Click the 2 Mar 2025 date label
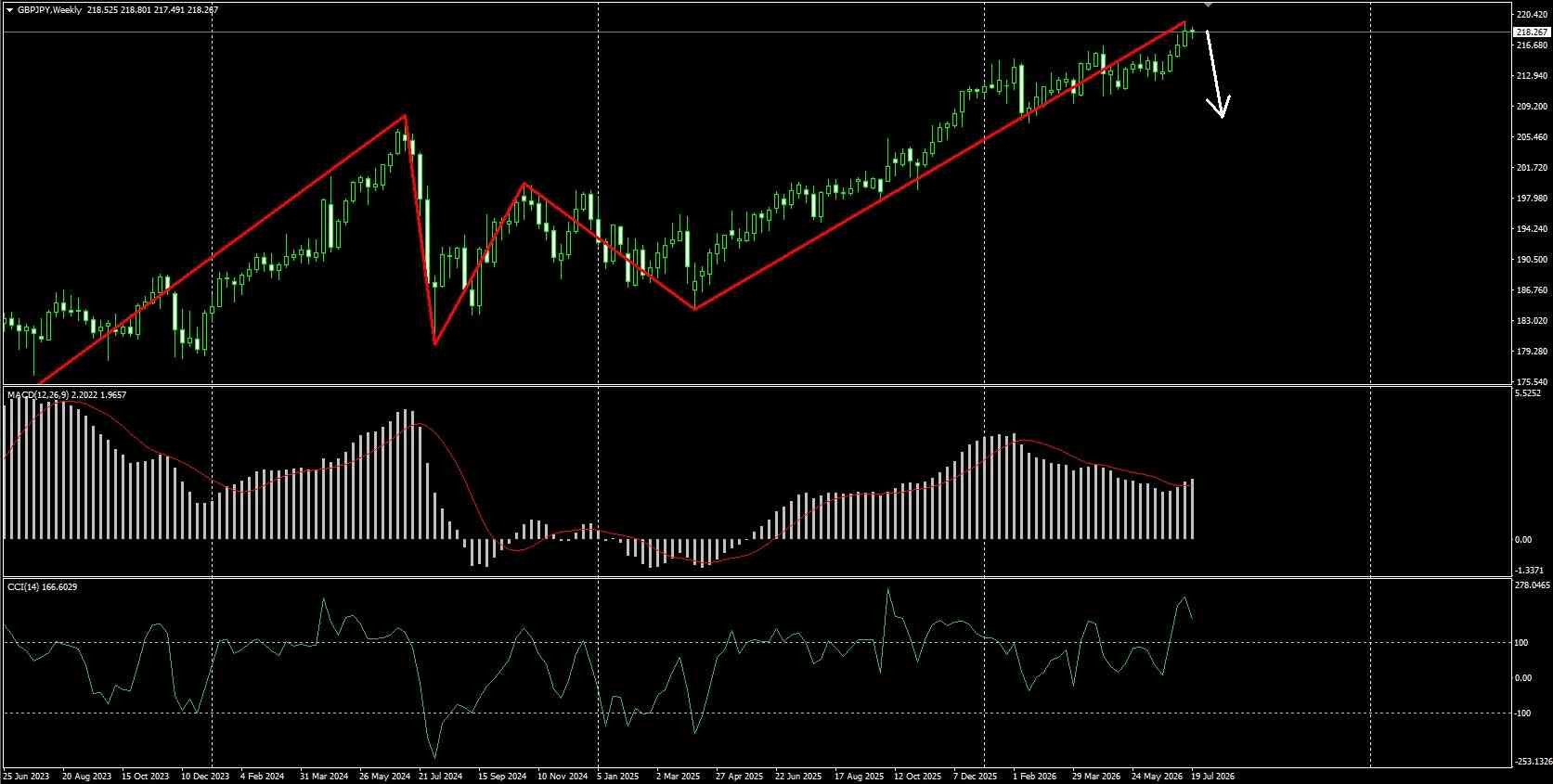The image size is (1553, 784). 679,776
